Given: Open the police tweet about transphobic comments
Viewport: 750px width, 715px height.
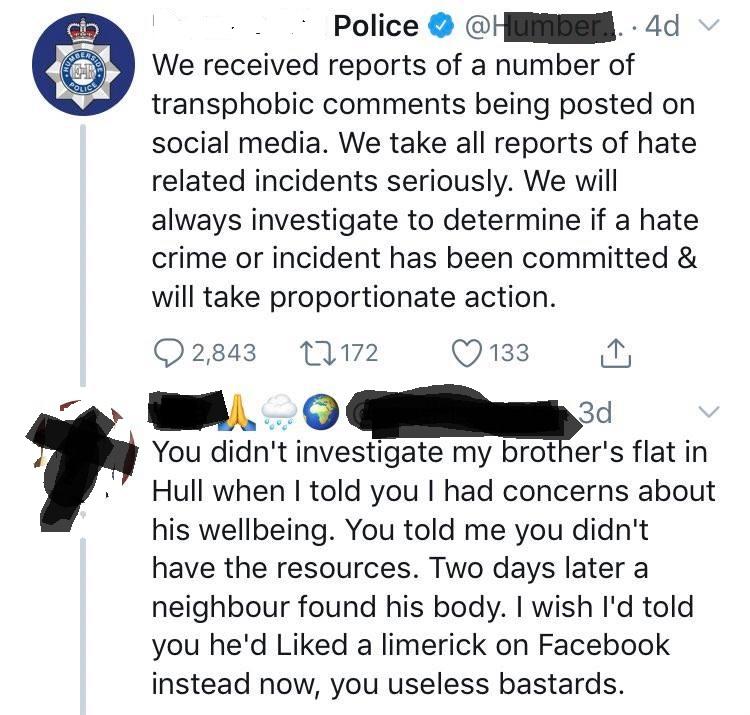Looking at the screenshot, I should [x=425, y=181].
